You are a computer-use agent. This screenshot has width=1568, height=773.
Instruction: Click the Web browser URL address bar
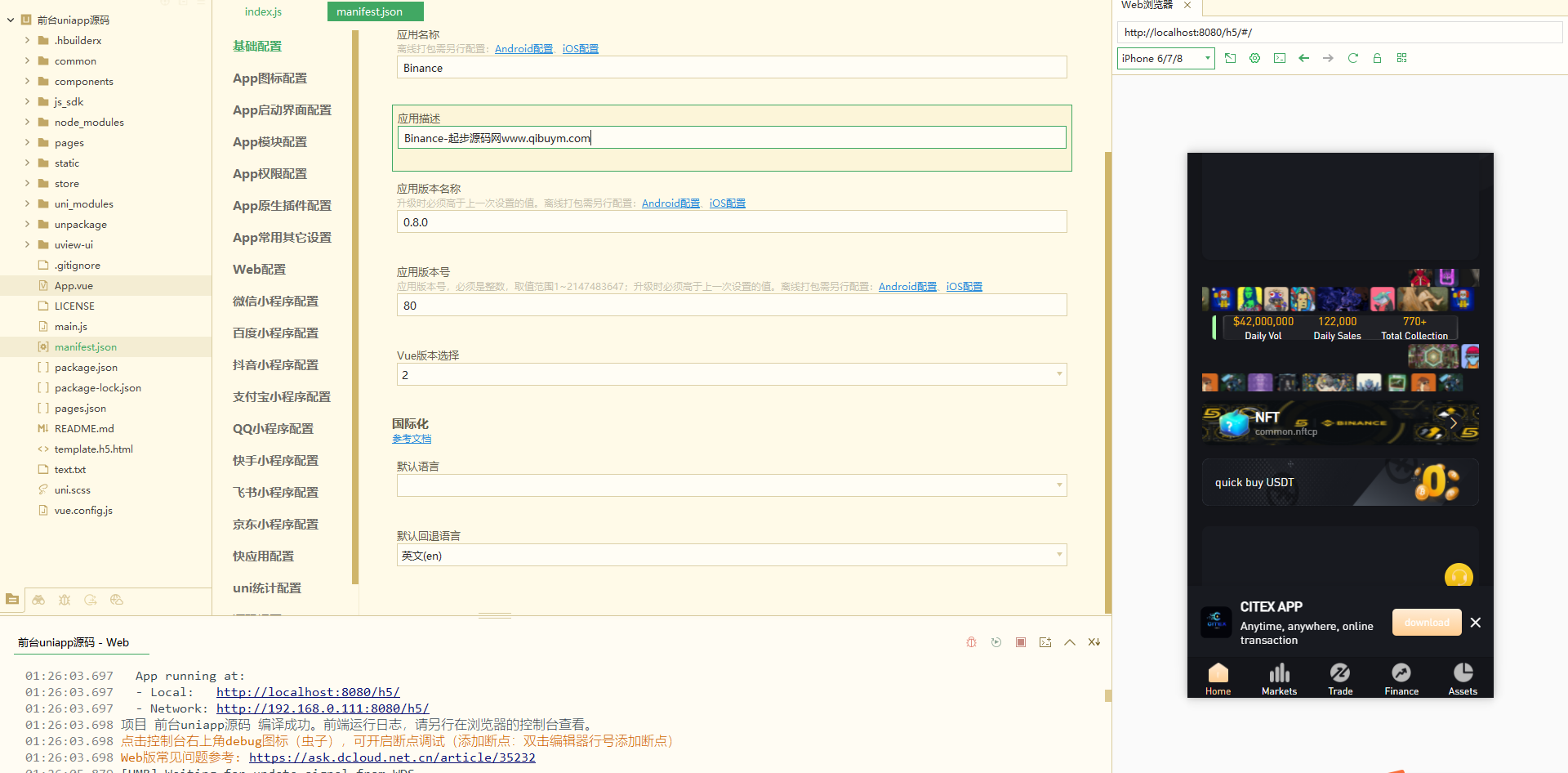[x=1339, y=33]
